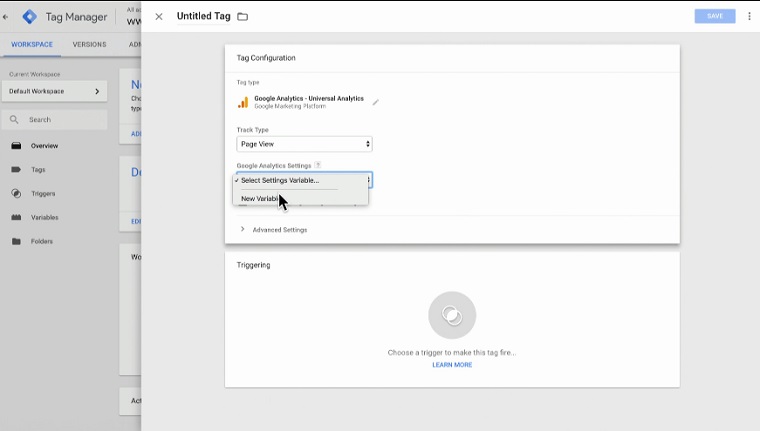
Task: Click the Tag Manager logo icon
Action: 30,17
